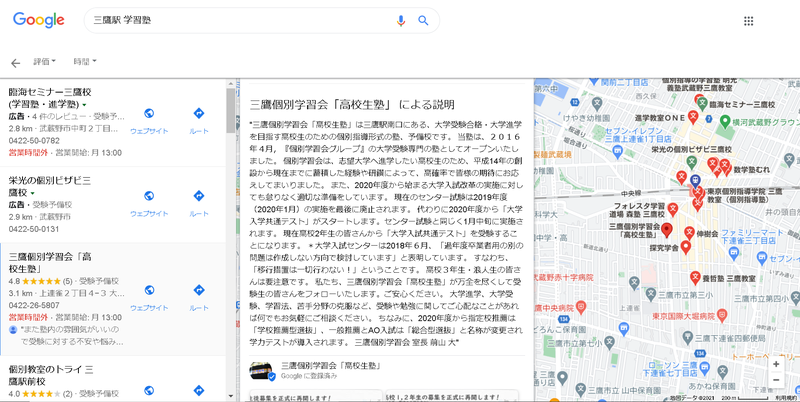Image resolution: width=800 pixels, height=402 pixels.
Task: Click the 横河武蔵野グラウンド green pin
Action: click(x=725, y=121)
